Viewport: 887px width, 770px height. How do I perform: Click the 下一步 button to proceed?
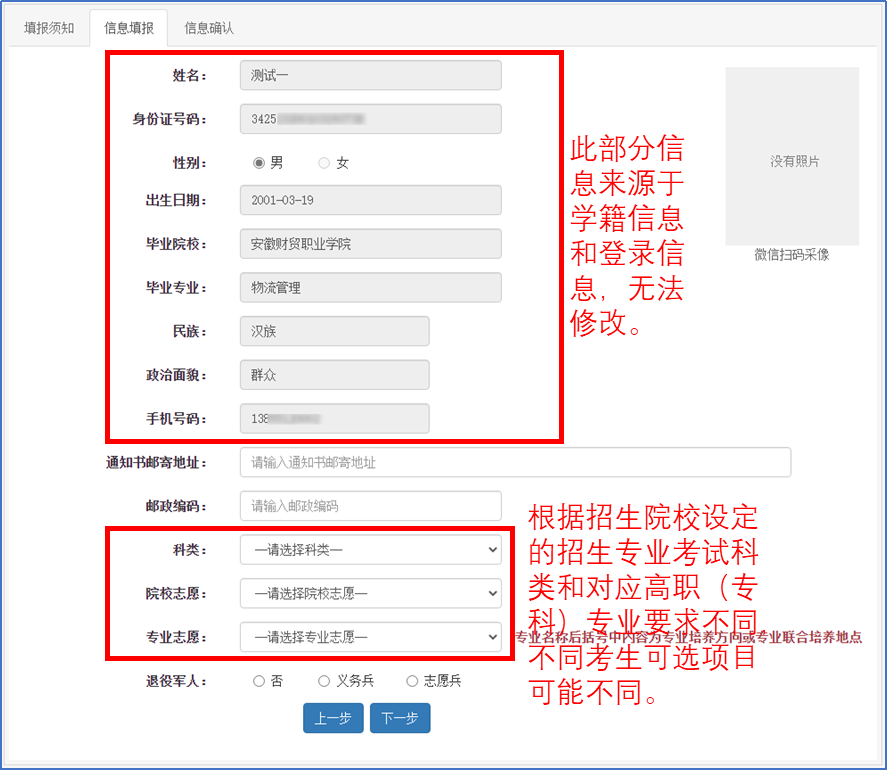coord(399,718)
